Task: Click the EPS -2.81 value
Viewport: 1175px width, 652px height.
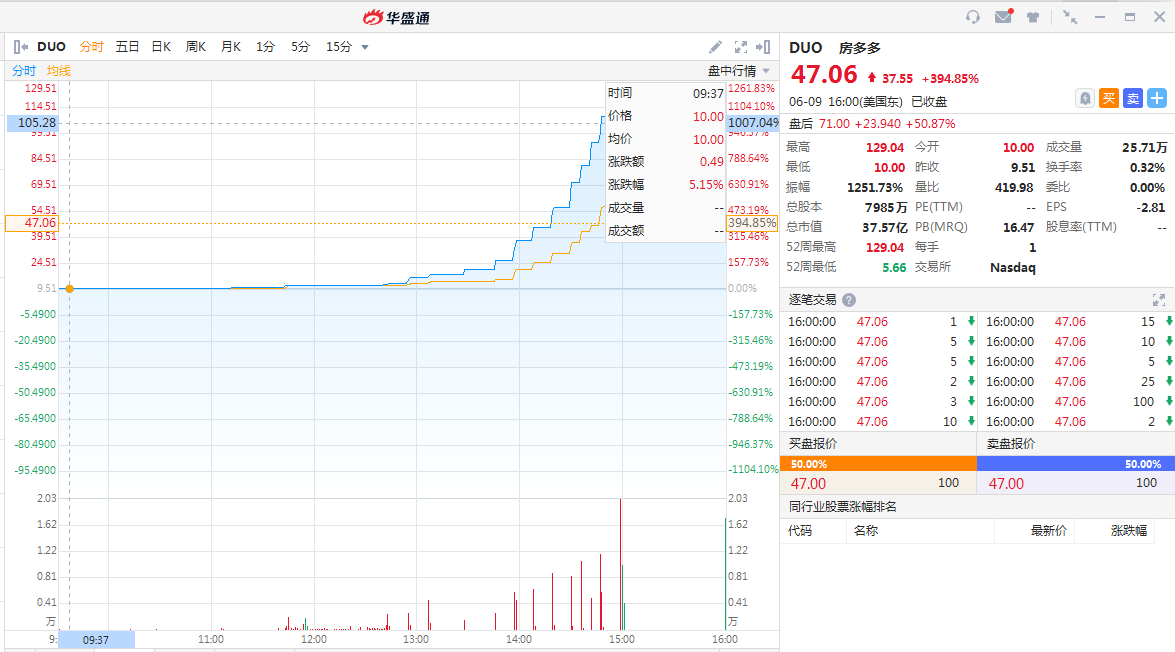Action: (x=1152, y=208)
